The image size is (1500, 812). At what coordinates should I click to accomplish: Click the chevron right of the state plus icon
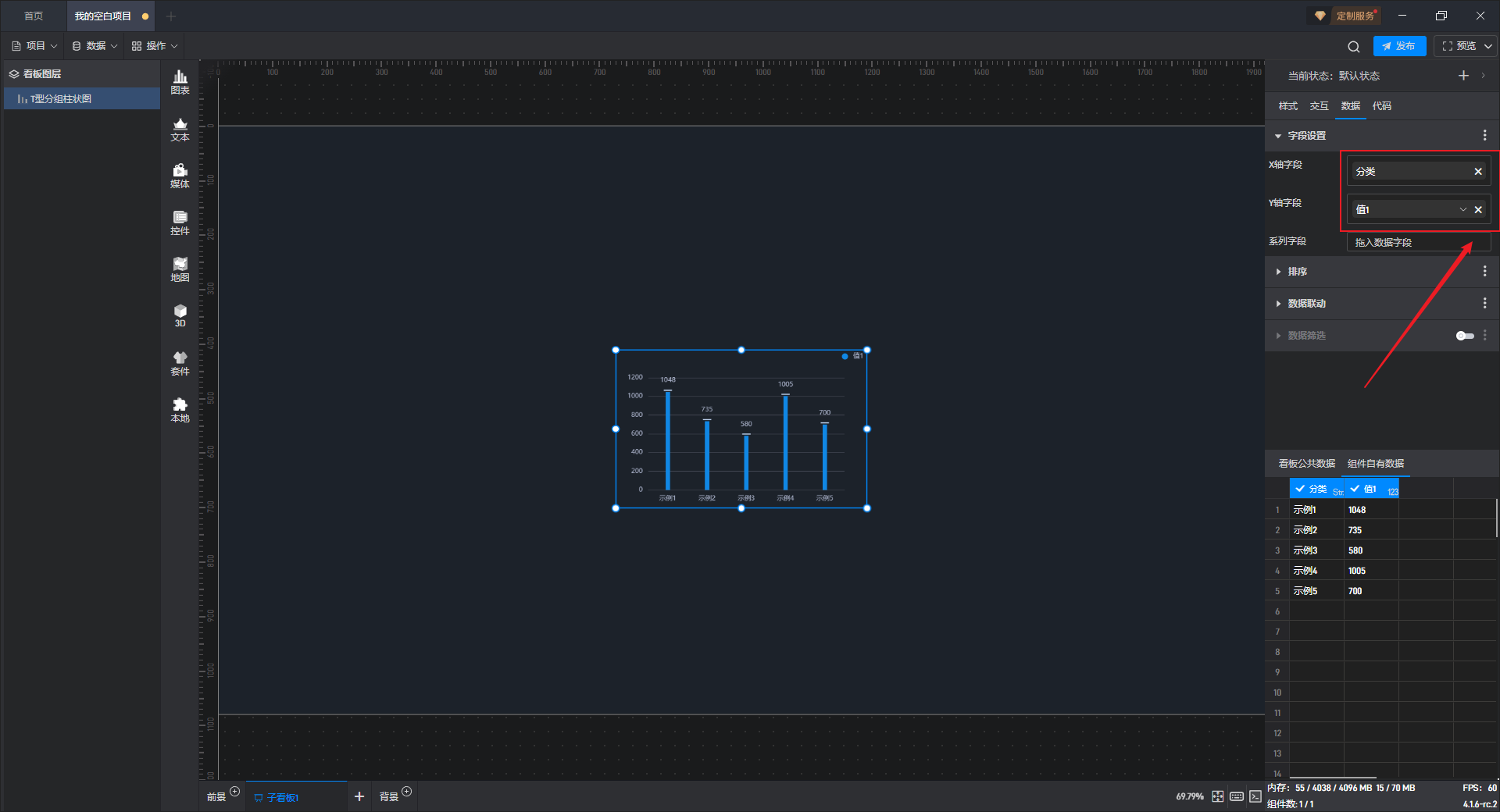[x=1483, y=76]
